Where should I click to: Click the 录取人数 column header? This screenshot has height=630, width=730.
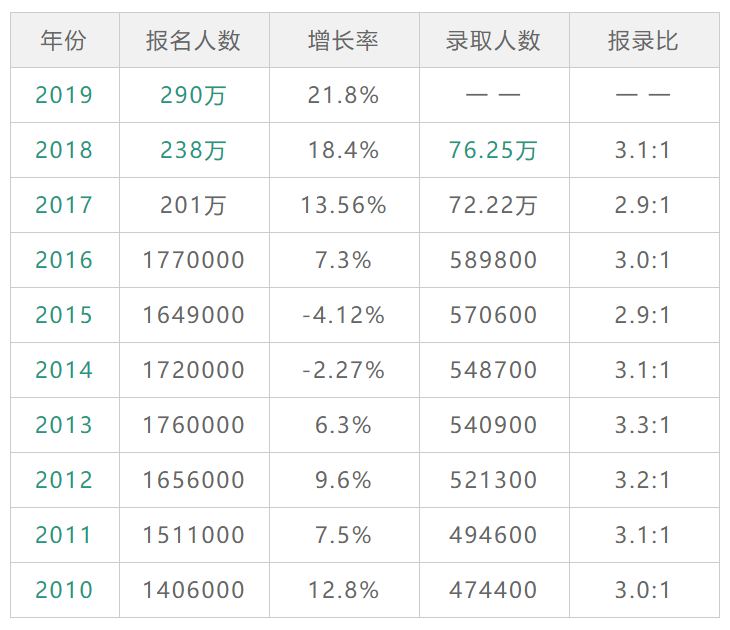click(493, 41)
